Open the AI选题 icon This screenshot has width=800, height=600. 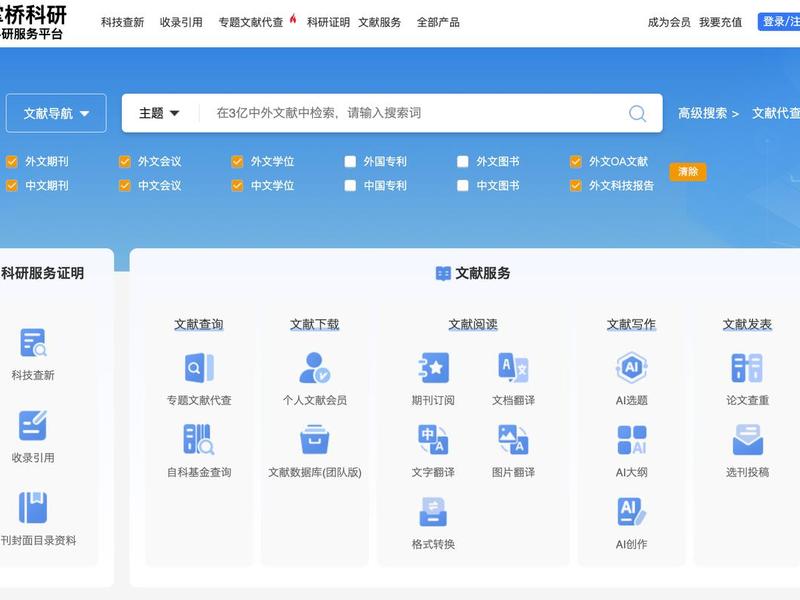632,368
